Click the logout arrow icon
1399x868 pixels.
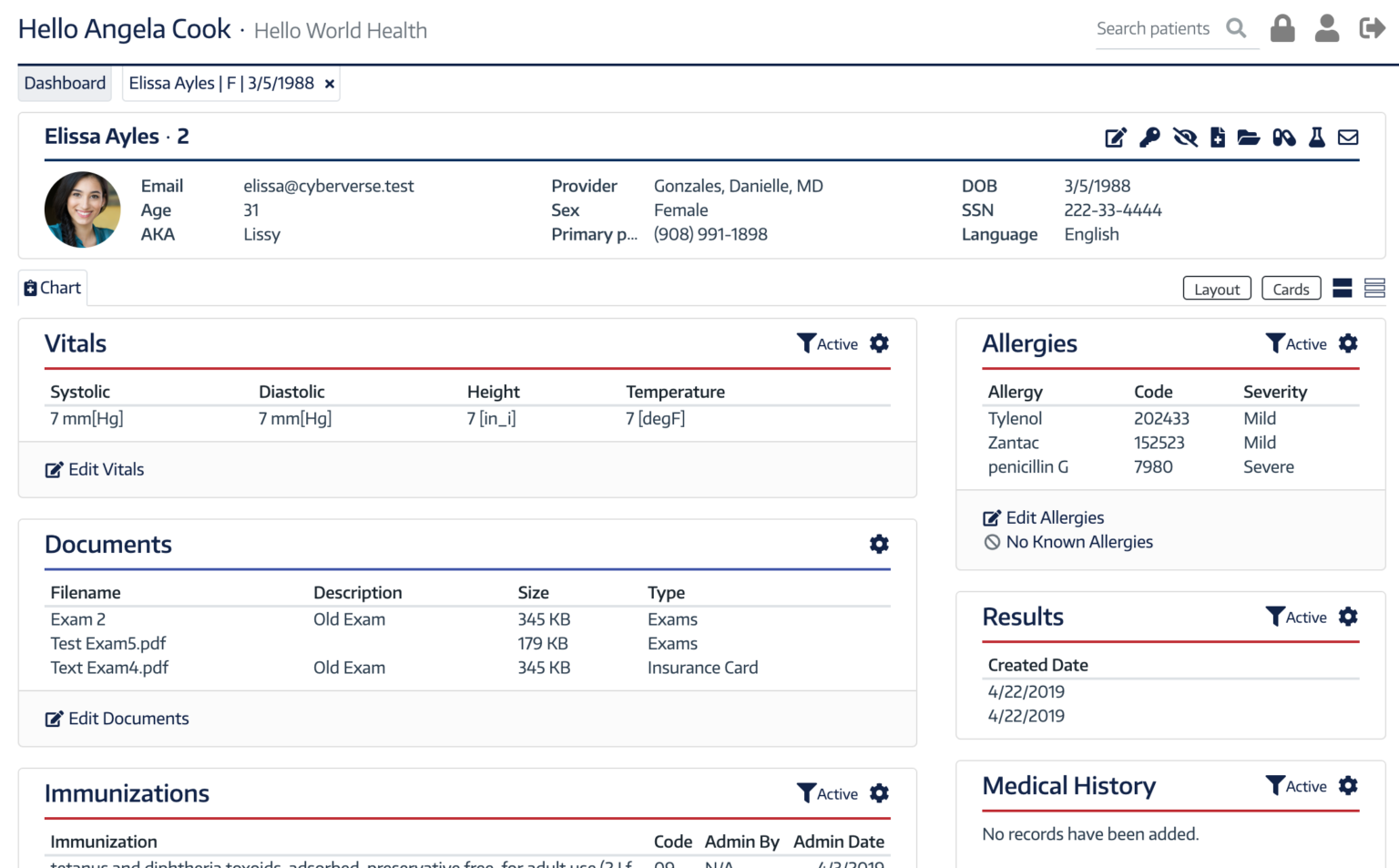pyautogui.click(x=1372, y=29)
